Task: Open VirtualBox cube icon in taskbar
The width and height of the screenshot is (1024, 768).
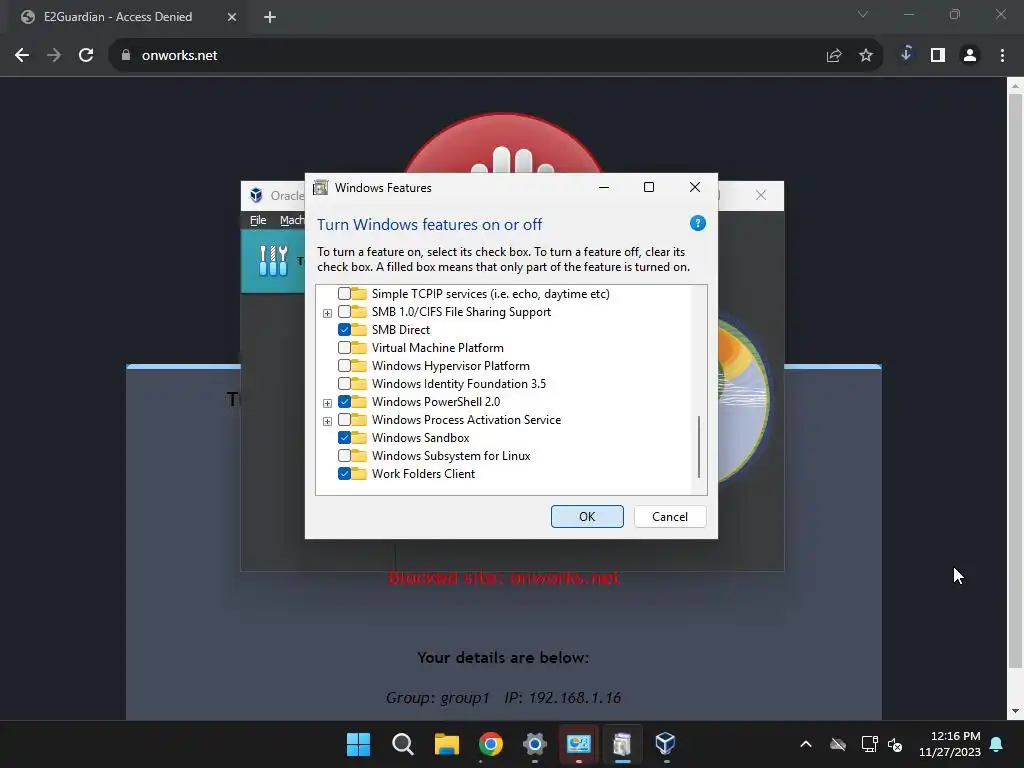Action: pyautogui.click(x=665, y=744)
